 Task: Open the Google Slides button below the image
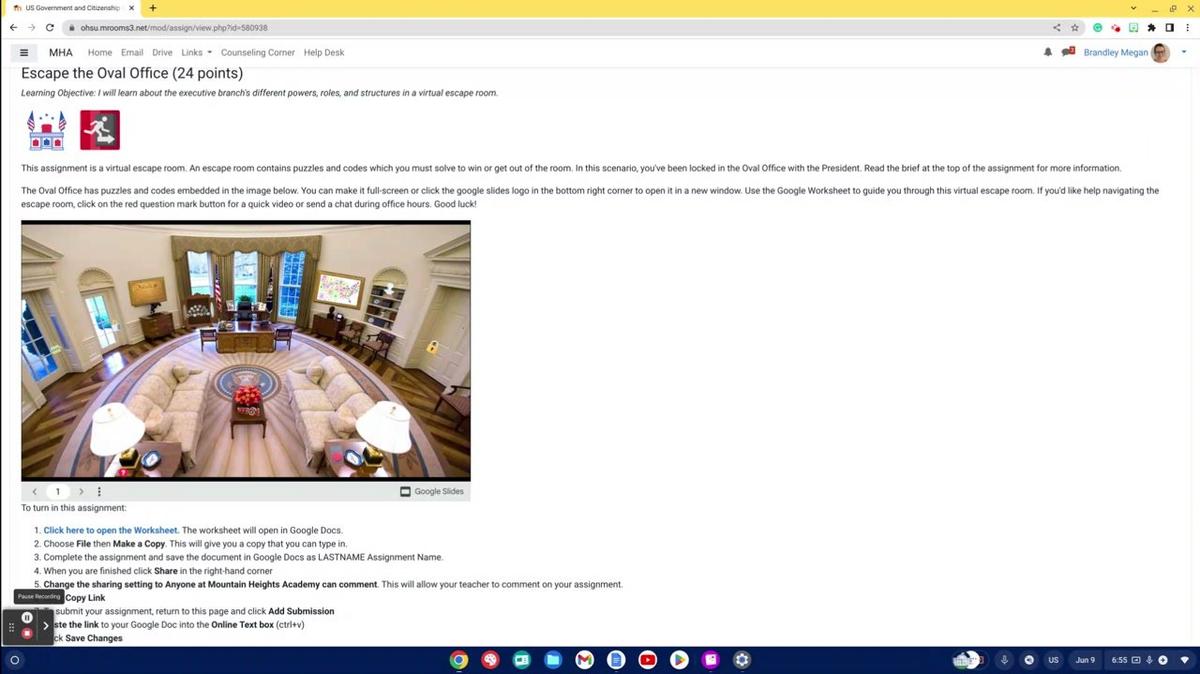coord(432,492)
